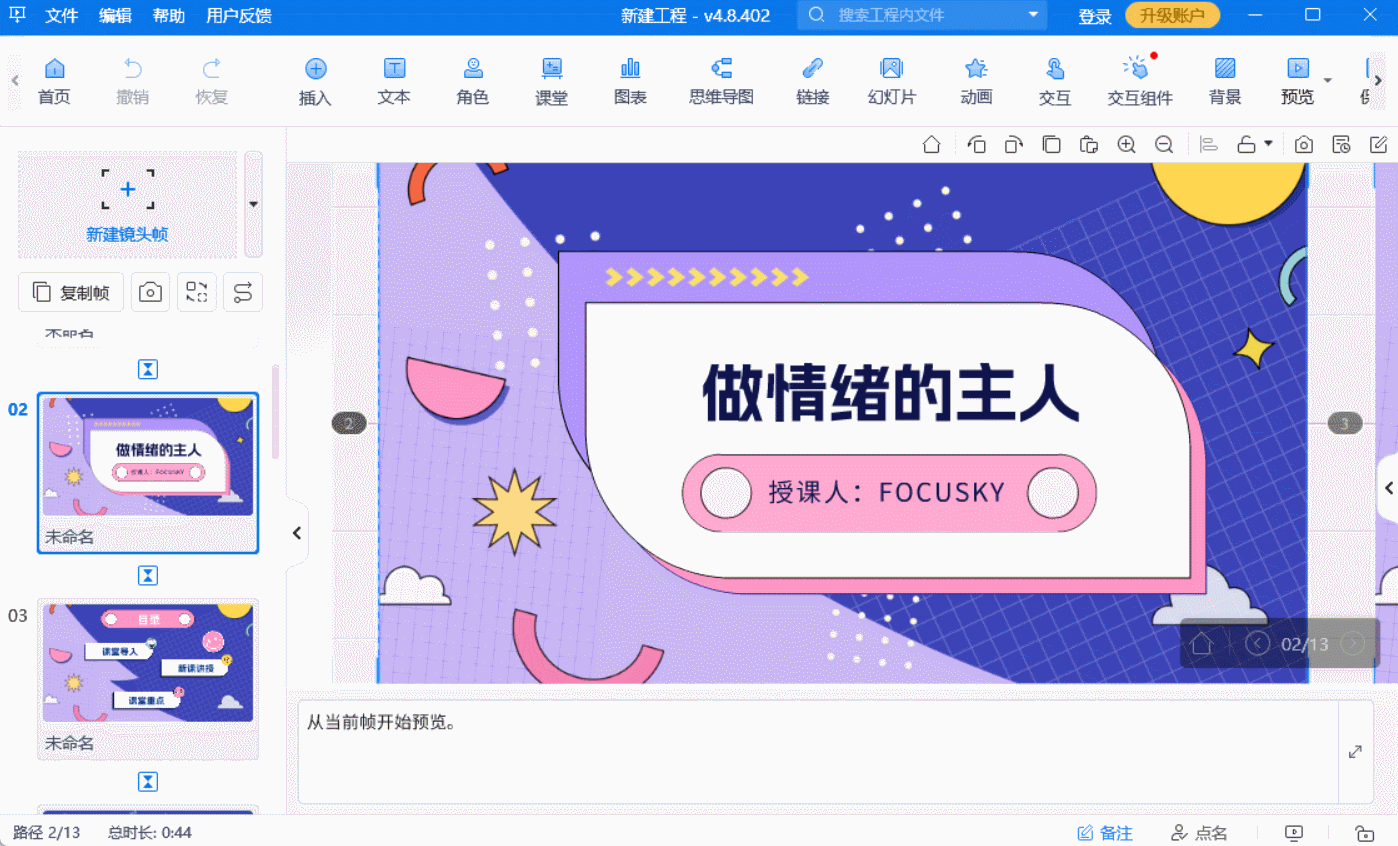
Task: Open the search box dropdown arrow
Action: 1033,15
